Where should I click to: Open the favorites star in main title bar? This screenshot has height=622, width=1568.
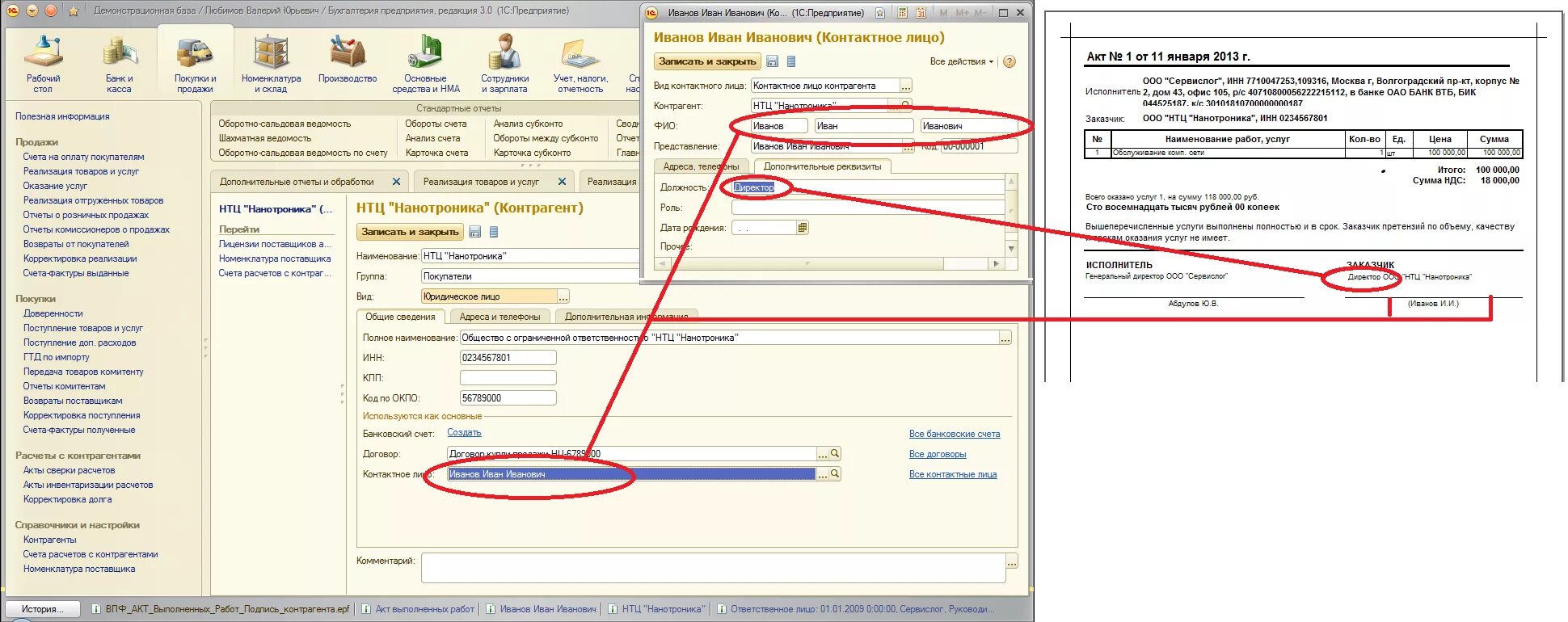tap(74, 11)
